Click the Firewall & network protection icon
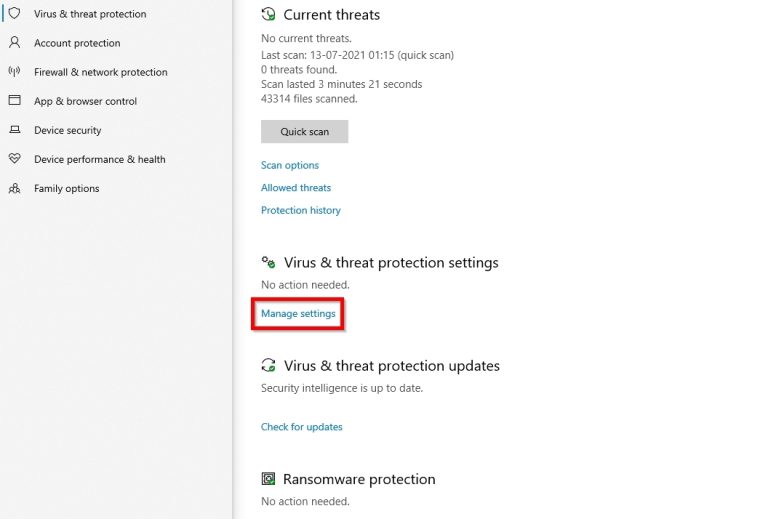The height and width of the screenshot is (519, 768). point(14,72)
